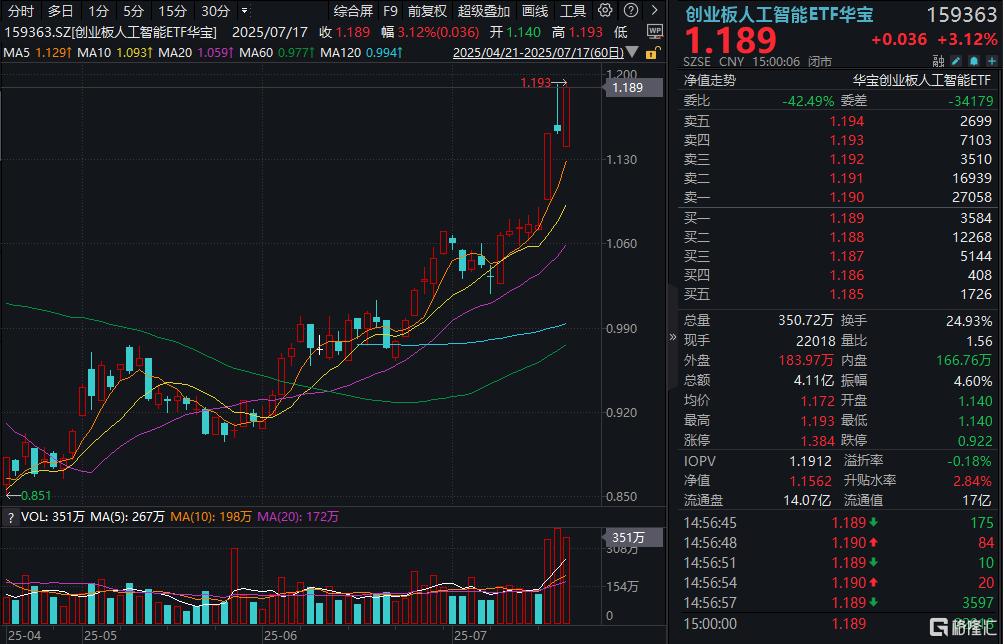
Task: Switch to 分时 intraday chart tab
Action: [21, 11]
